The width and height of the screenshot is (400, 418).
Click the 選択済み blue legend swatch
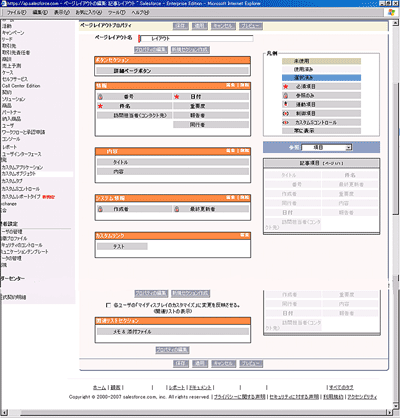click(321, 78)
